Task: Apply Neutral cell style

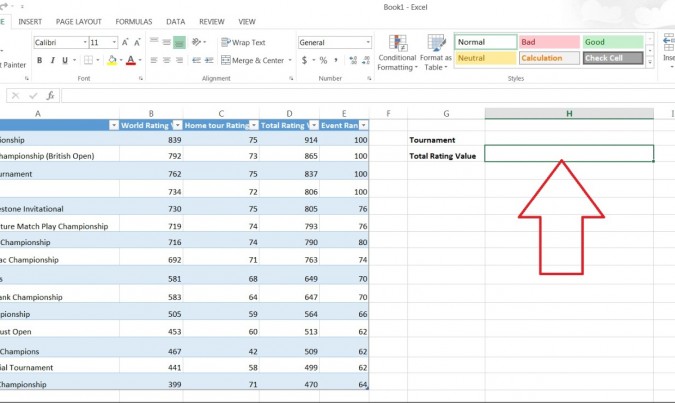Action: click(486, 58)
